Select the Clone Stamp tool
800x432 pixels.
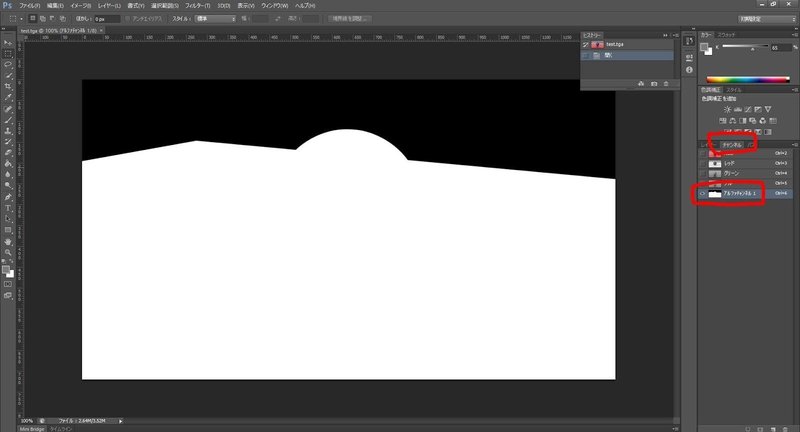click(8, 131)
